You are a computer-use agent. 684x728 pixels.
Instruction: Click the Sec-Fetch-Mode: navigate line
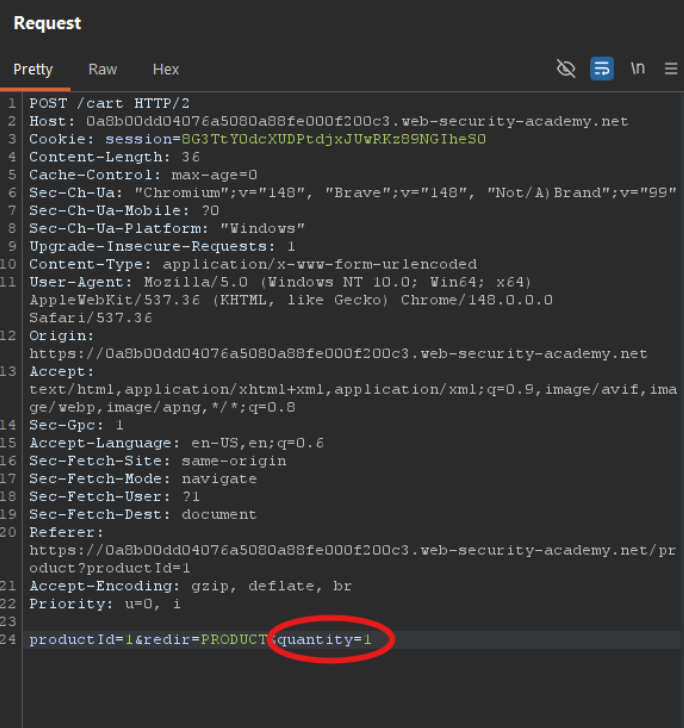pyautogui.click(x=143, y=479)
